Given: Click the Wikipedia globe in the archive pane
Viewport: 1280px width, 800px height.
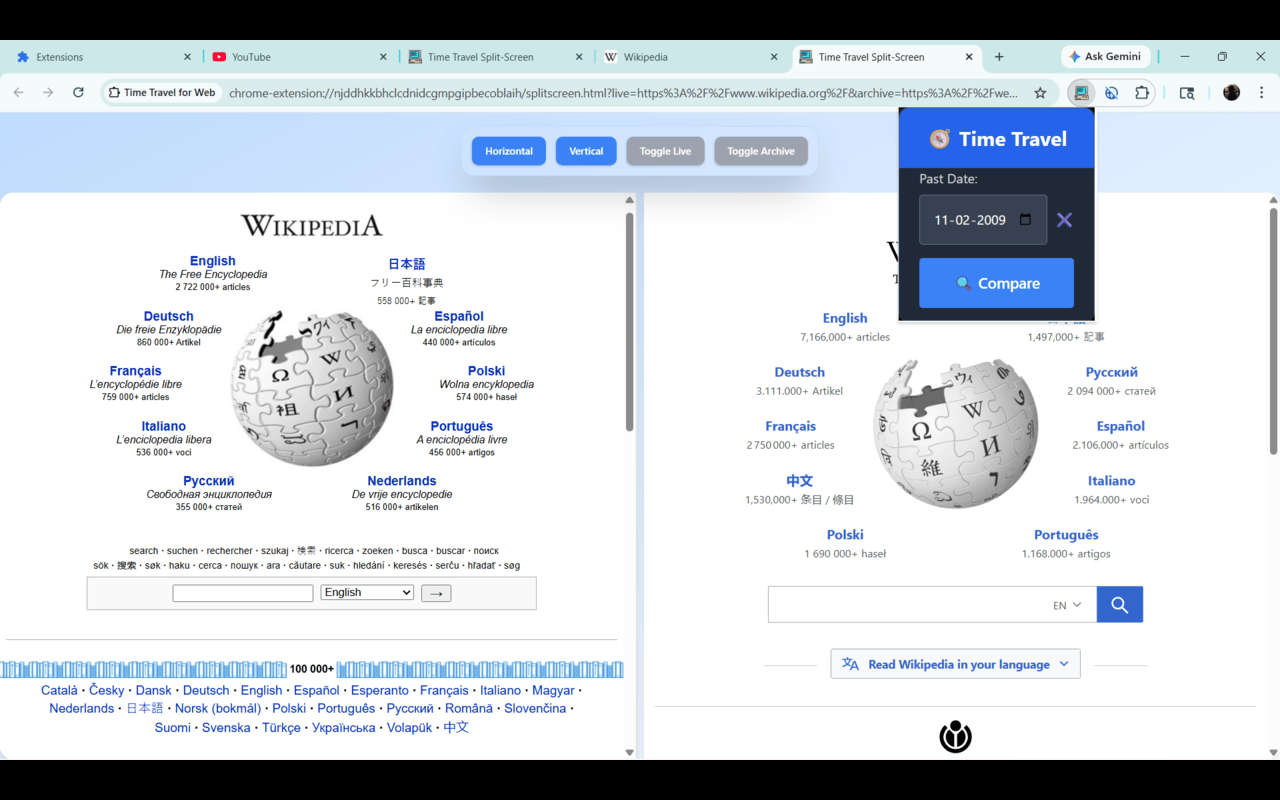Looking at the screenshot, I should pos(313,387).
